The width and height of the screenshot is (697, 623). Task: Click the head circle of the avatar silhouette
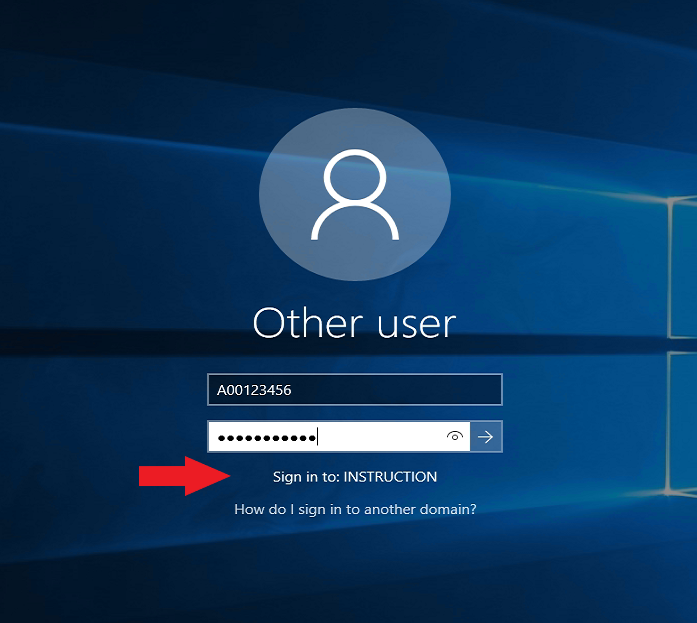(x=355, y=179)
